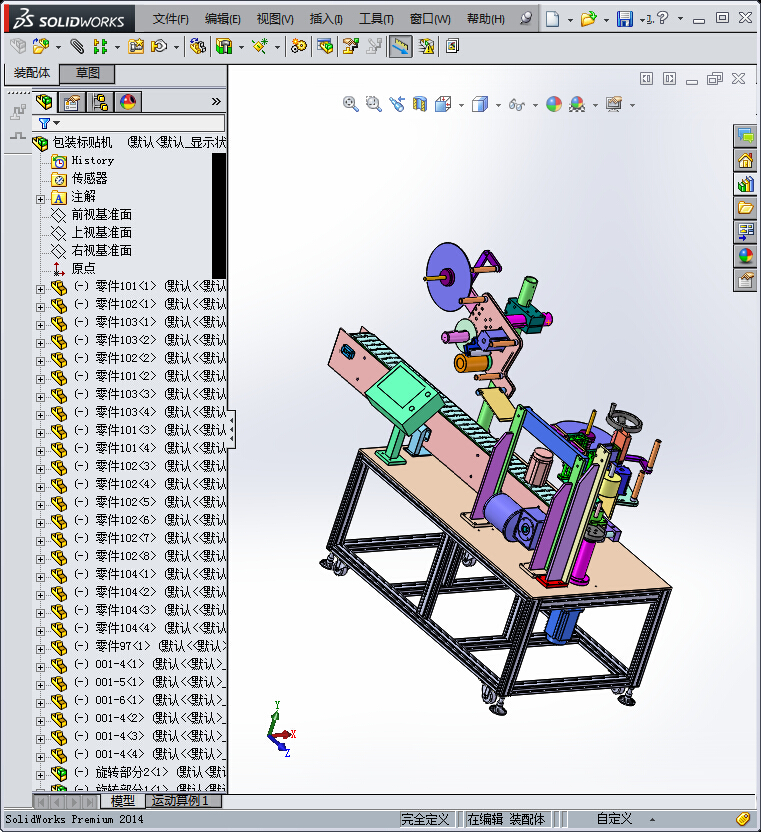Screen dimensions: 761x832
Task: Select the PropertyManager tab icon
Action: (72, 102)
